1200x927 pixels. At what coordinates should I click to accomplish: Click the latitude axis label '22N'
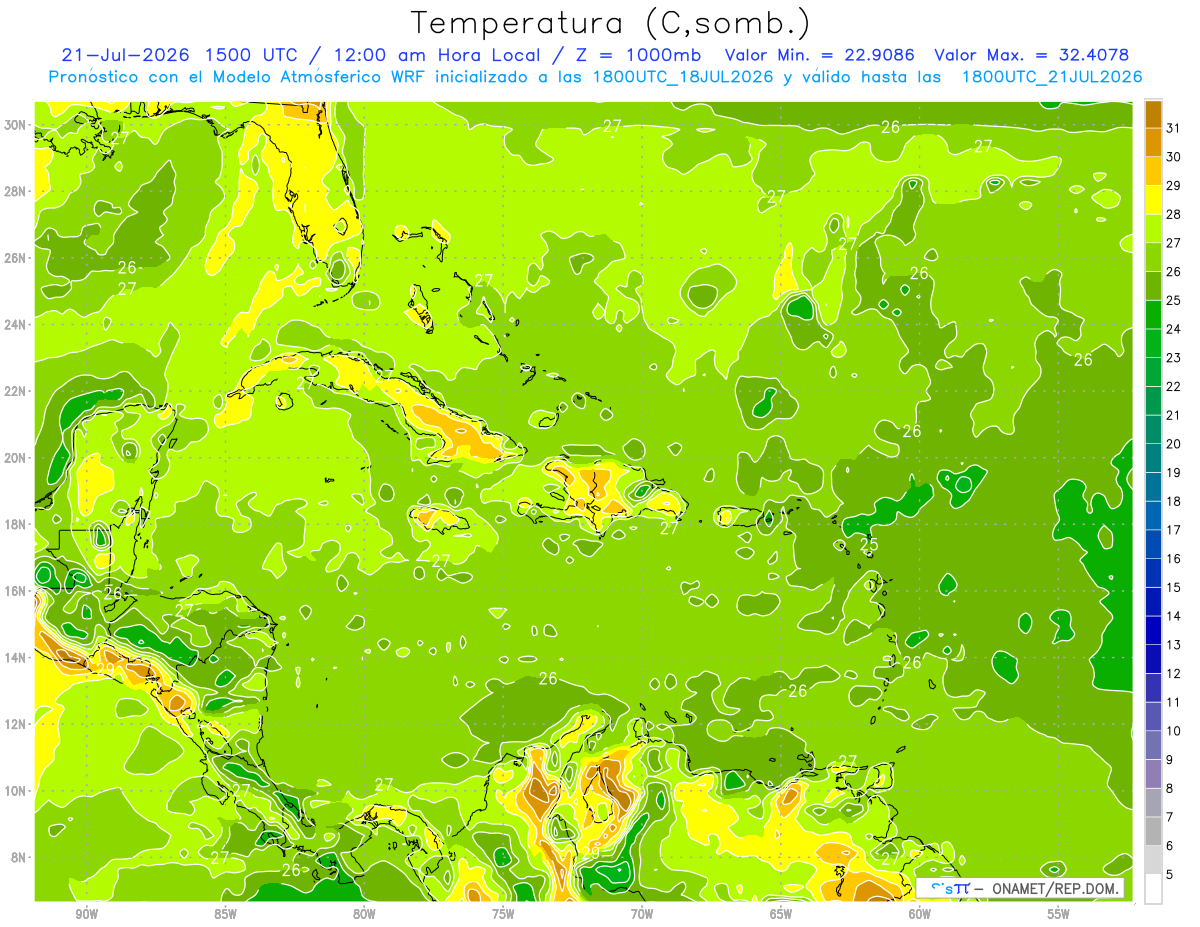pyautogui.click(x=16, y=391)
